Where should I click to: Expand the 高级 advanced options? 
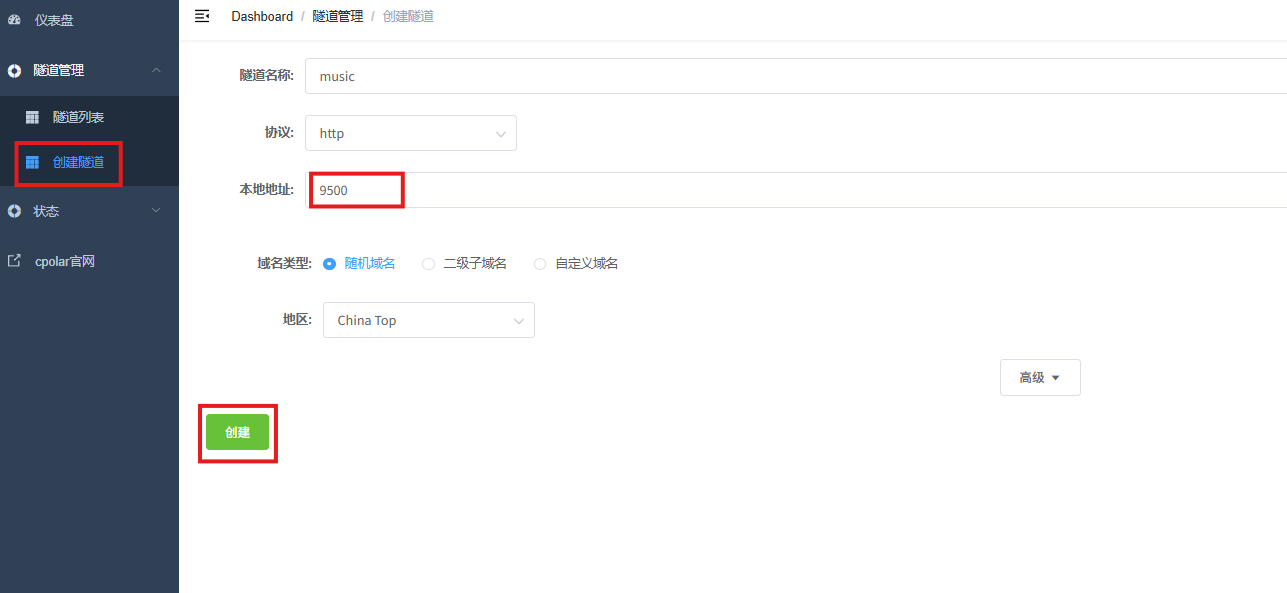click(x=1039, y=378)
